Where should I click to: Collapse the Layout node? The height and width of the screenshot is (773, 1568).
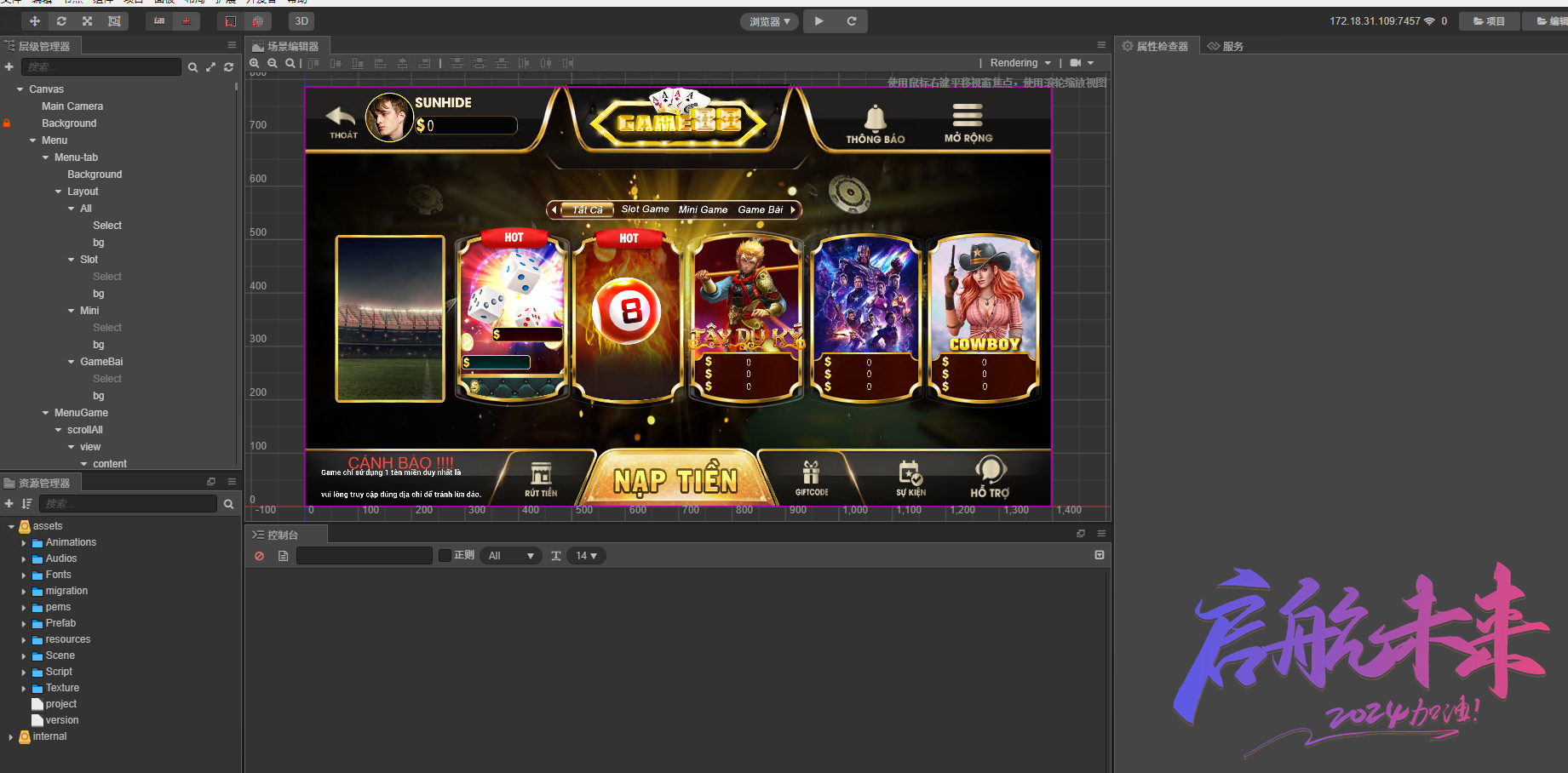(59, 192)
